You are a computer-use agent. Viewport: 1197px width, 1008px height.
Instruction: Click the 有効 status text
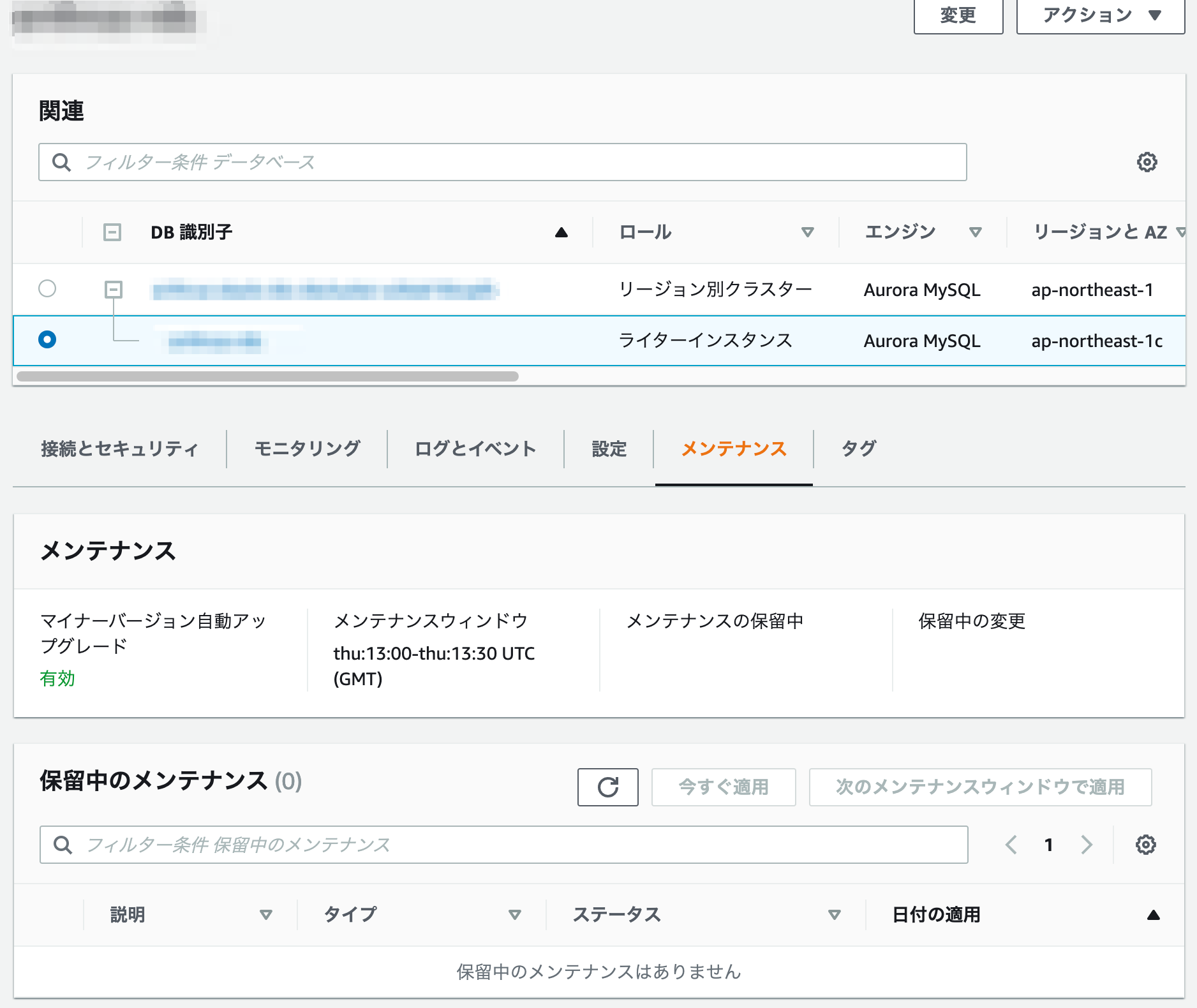point(57,678)
